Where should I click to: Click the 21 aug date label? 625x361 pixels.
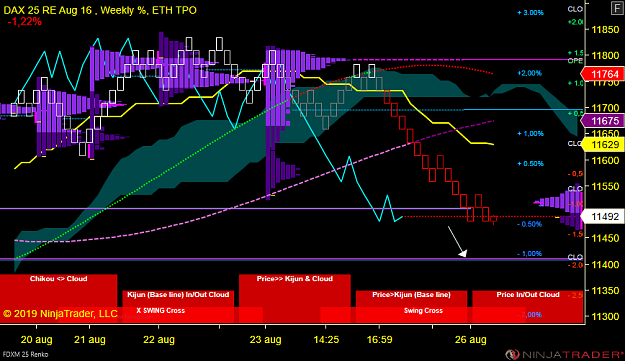(x=90, y=340)
